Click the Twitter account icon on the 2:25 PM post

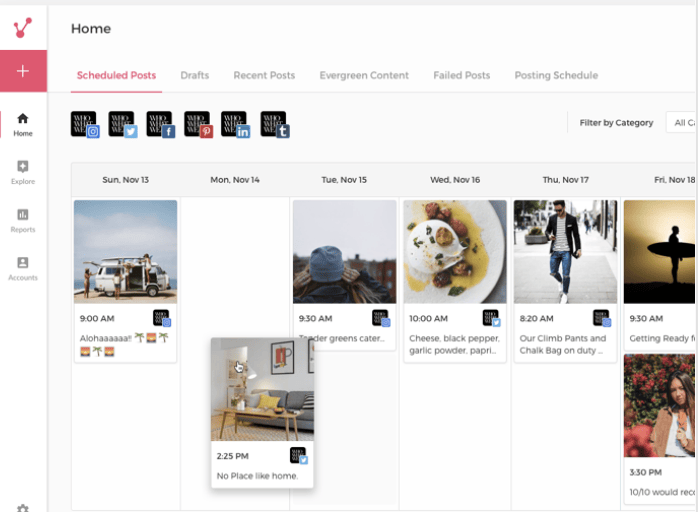click(x=299, y=456)
